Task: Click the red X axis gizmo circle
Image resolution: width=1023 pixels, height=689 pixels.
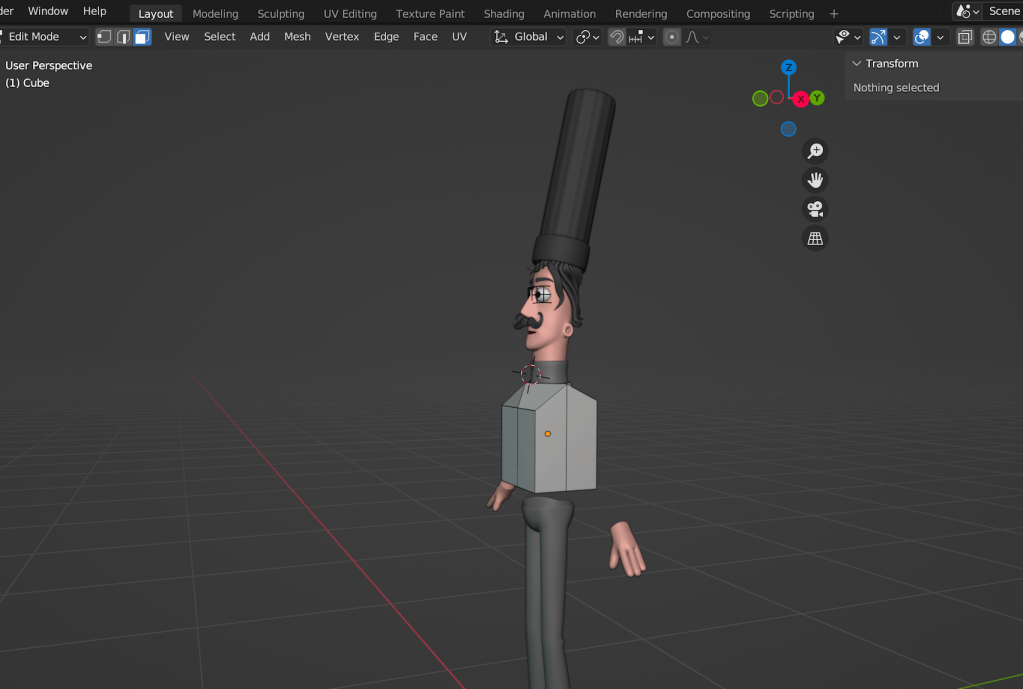Action: click(x=801, y=98)
